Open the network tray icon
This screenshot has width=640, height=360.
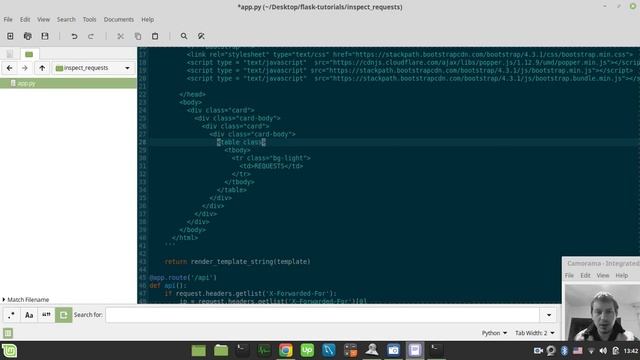[591, 351]
